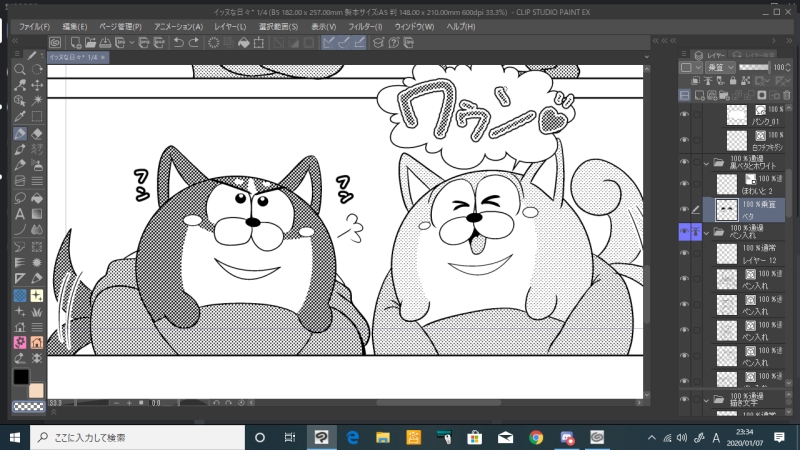This screenshot has width=800, height=450.
Task: Hide the パンク_01 layer eye
Action: click(x=684, y=115)
